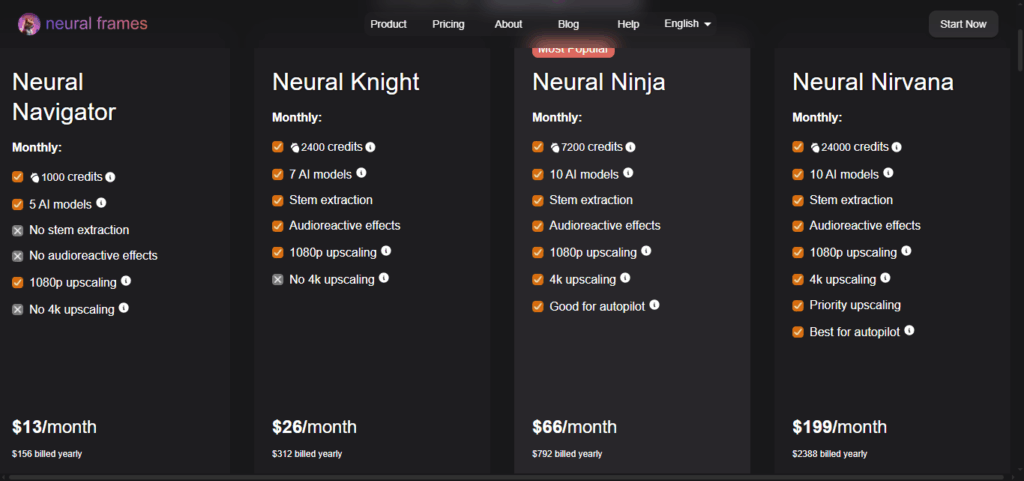Click Nirvana plan Stem extraction label

(x=851, y=200)
